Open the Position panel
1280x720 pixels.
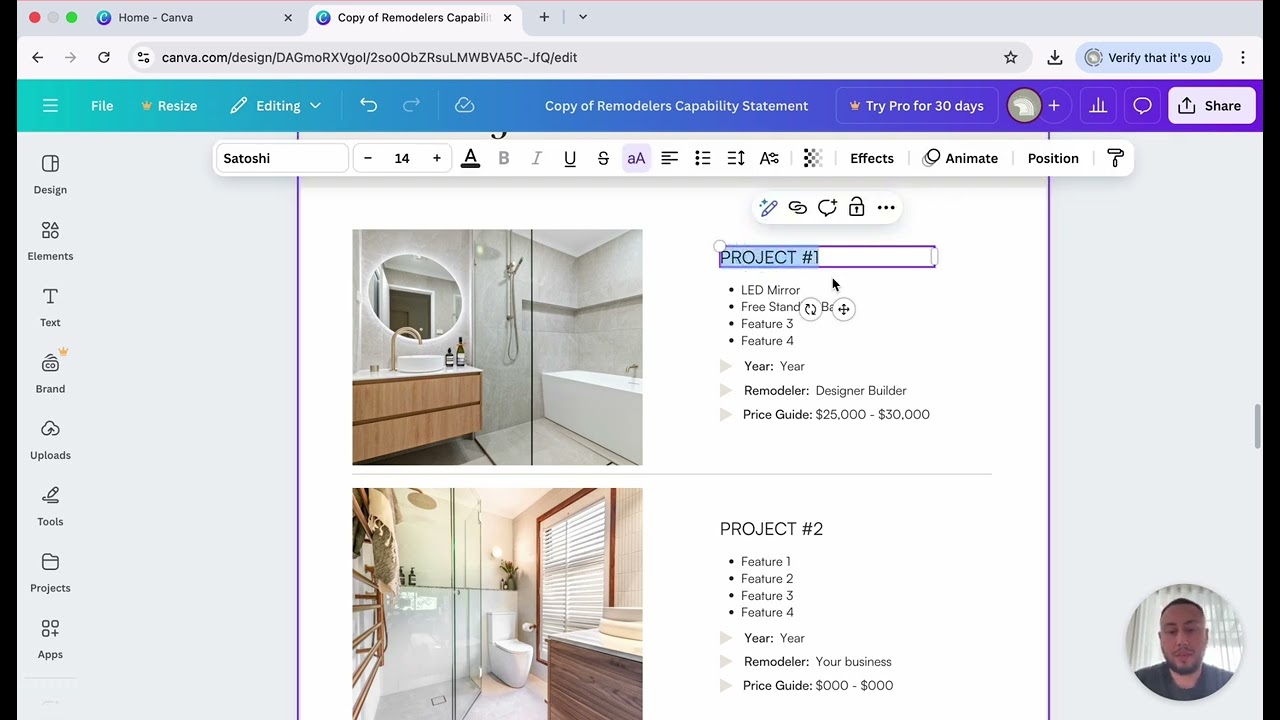click(1053, 158)
